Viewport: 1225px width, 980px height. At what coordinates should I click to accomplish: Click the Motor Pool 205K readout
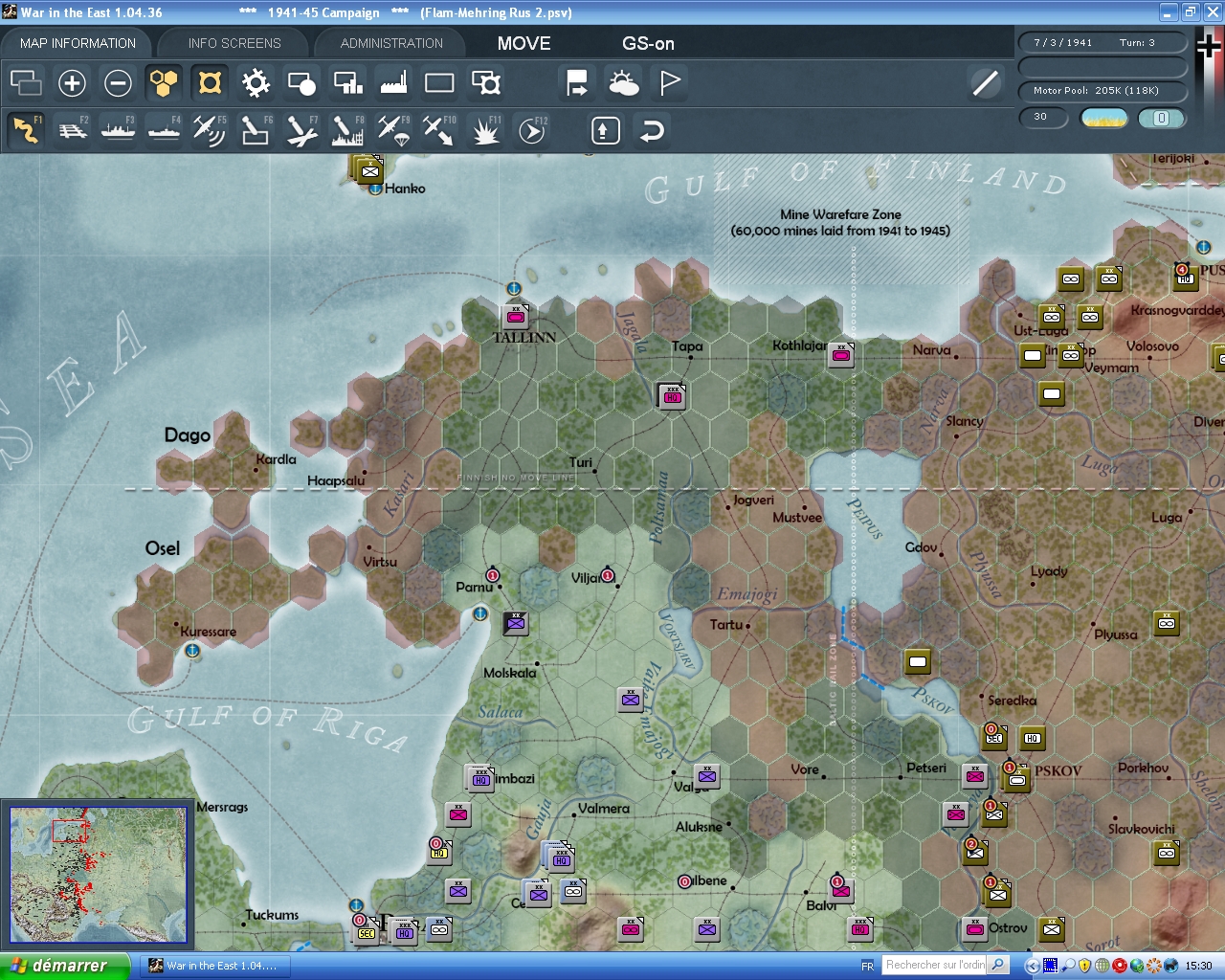click(x=1102, y=91)
